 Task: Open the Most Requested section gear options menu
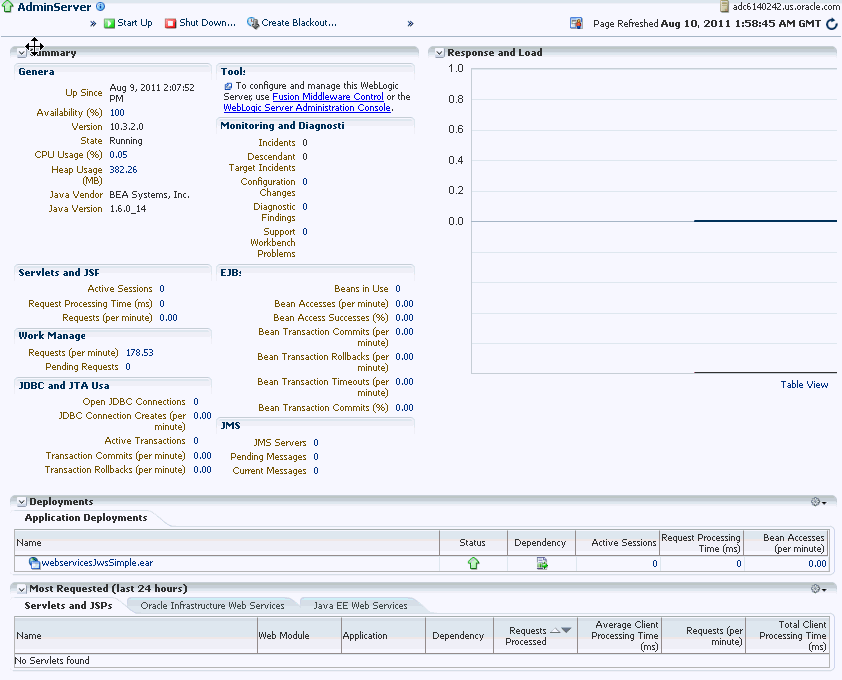tap(818, 589)
